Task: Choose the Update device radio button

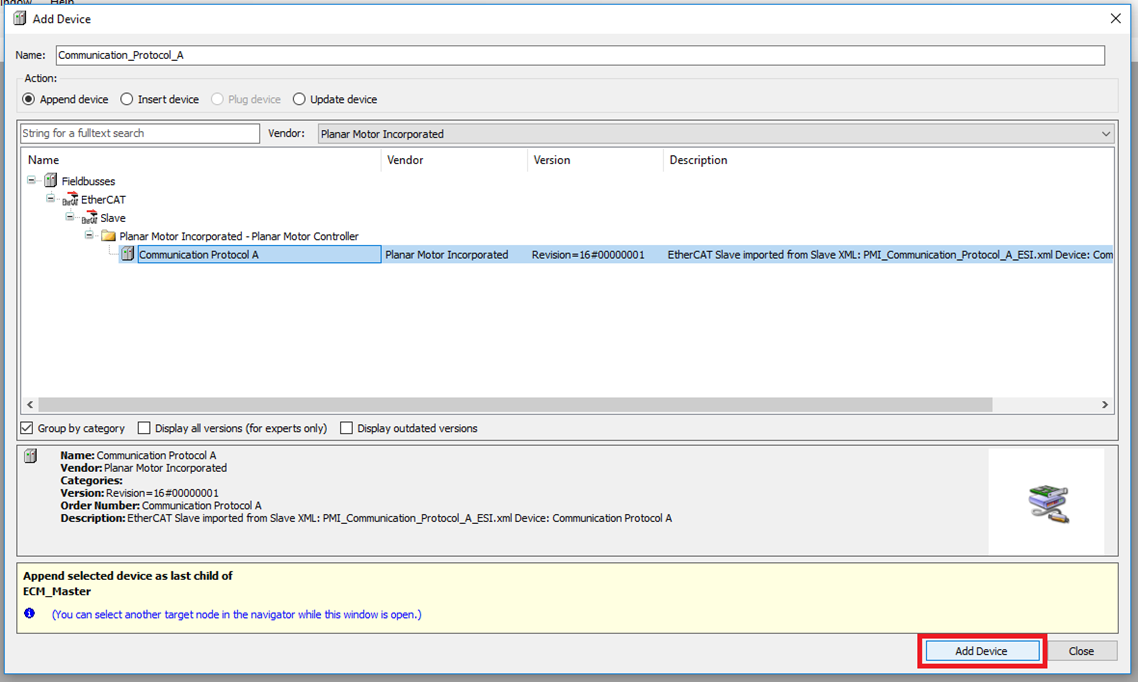Action: pos(299,99)
